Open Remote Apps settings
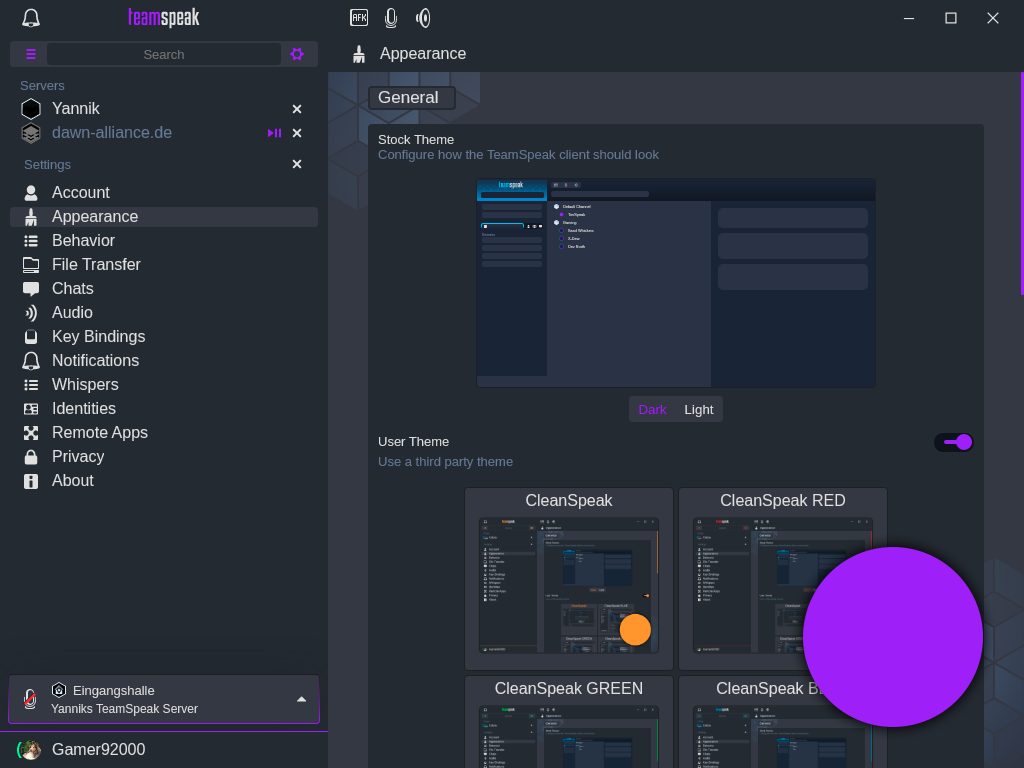This screenshot has height=768, width=1024. point(164,433)
